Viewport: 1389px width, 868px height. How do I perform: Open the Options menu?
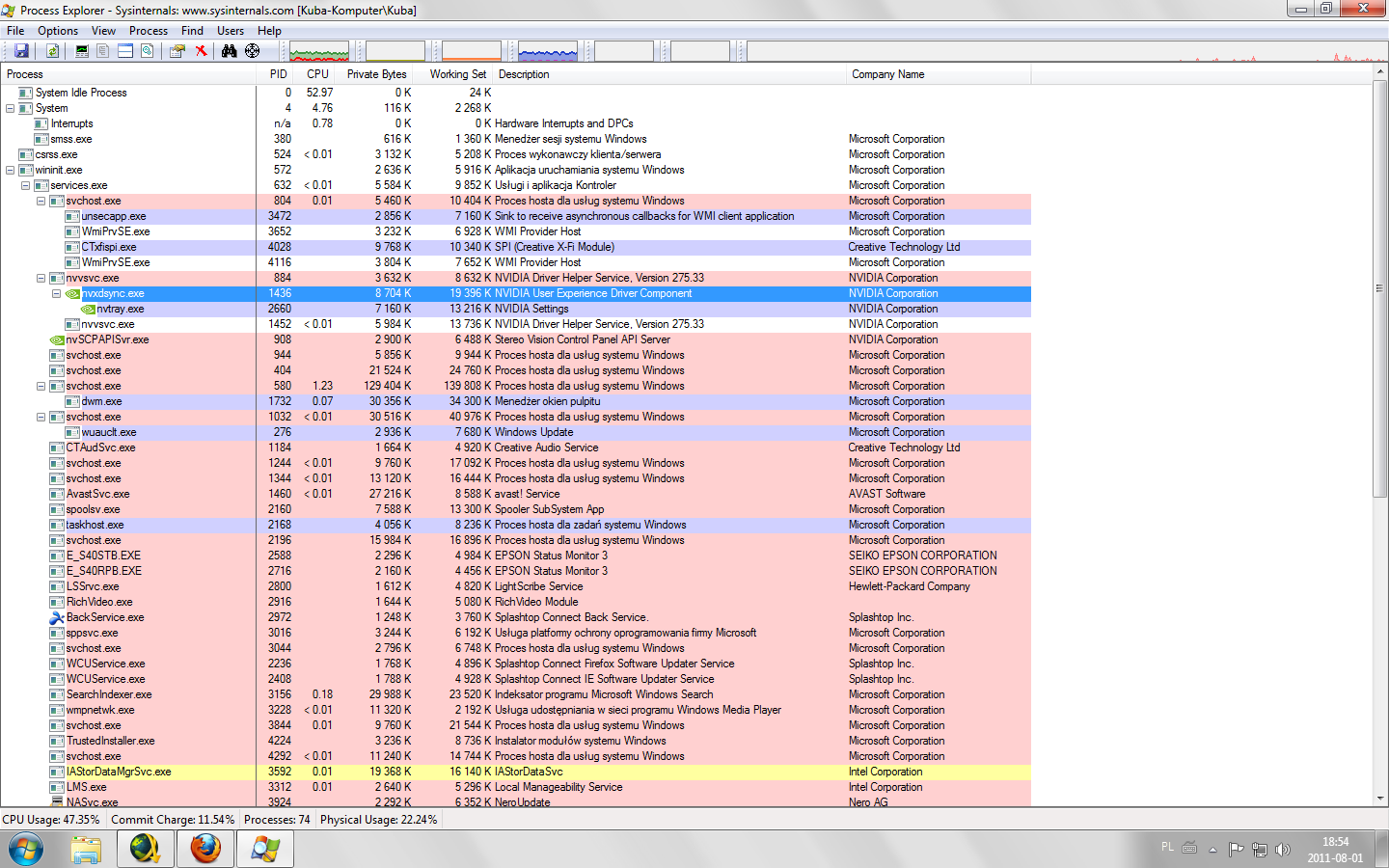click(58, 31)
